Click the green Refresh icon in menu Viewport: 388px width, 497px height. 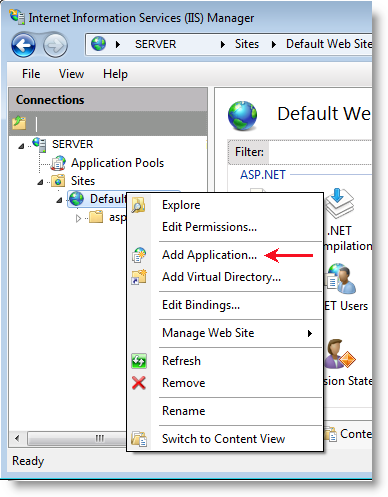point(139,361)
